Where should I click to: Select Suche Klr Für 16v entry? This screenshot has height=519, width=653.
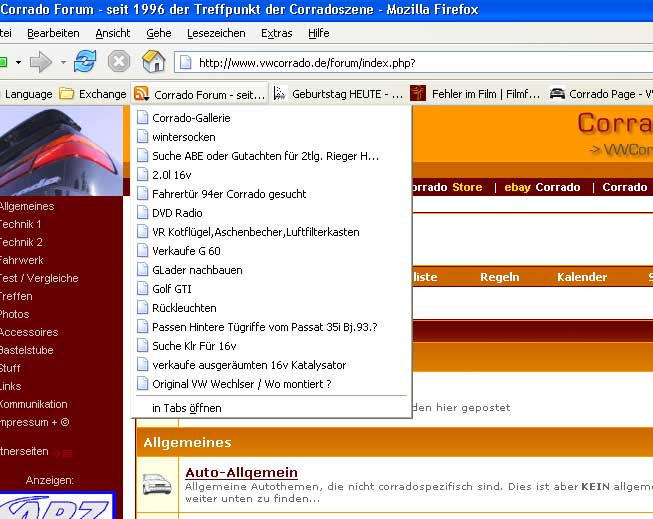(x=271, y=346)
